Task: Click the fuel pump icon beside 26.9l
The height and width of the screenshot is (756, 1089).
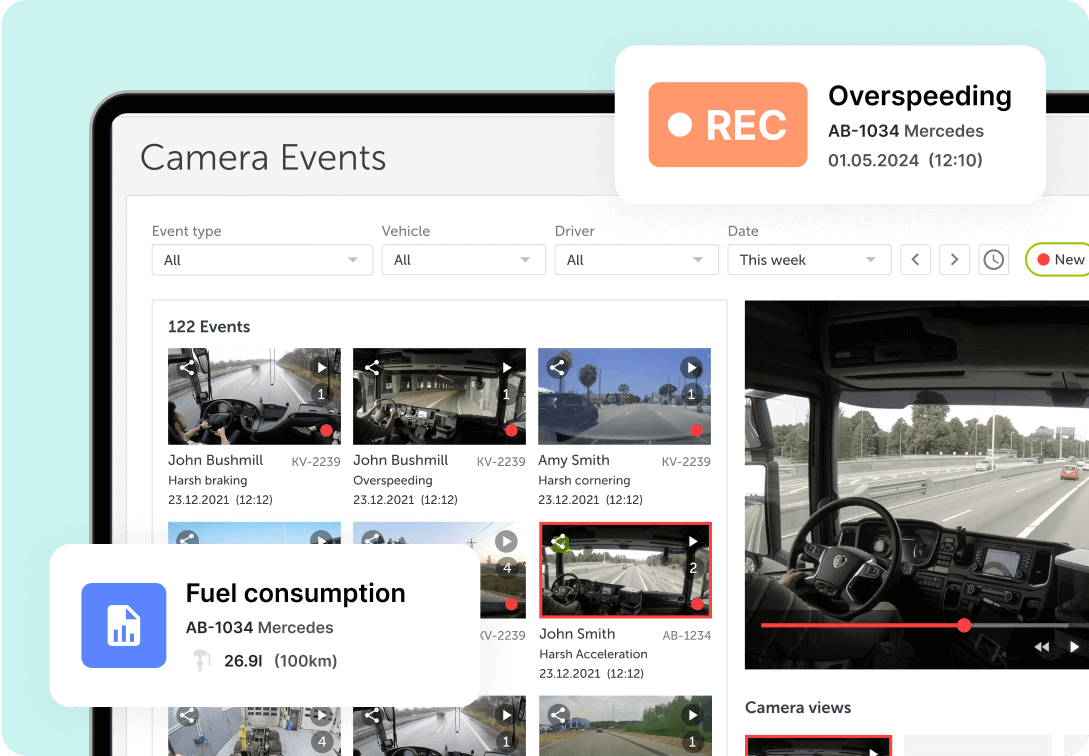Action: (x=201, y=660)
